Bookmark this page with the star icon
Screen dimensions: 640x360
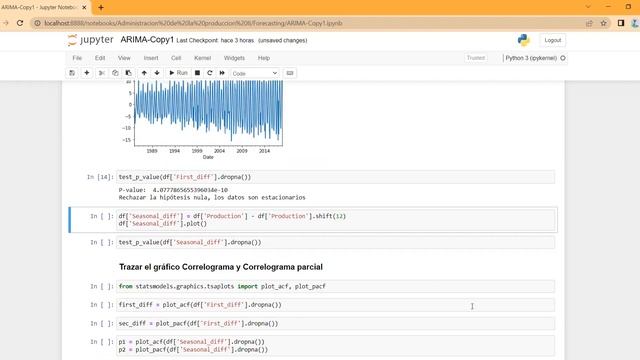[x=603, y=23]
